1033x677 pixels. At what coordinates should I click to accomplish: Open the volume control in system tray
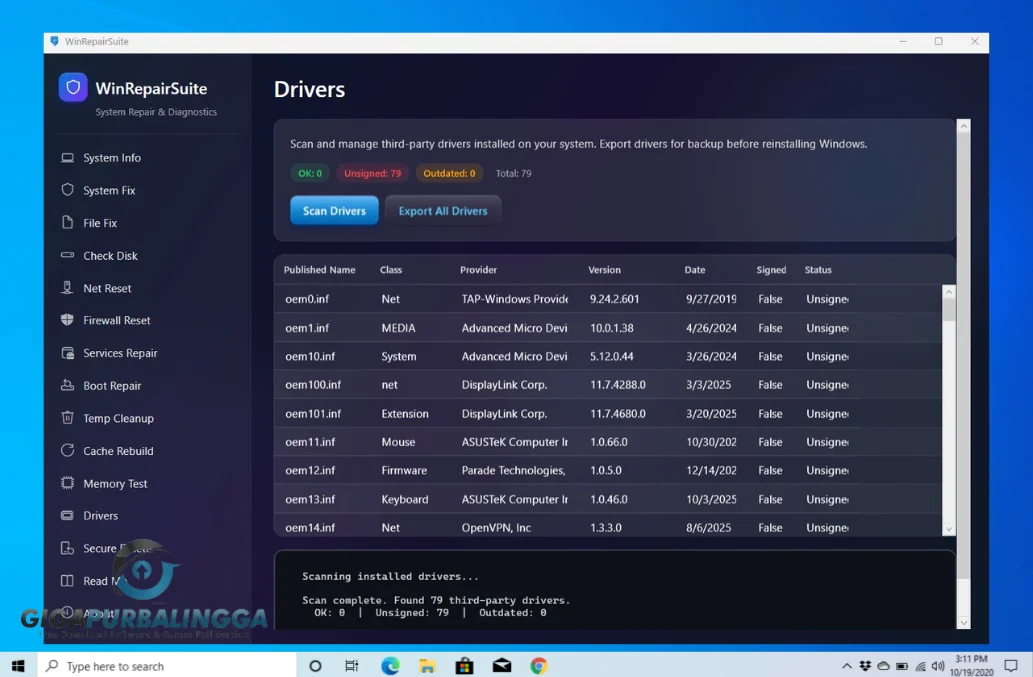[x=938, y=666]
